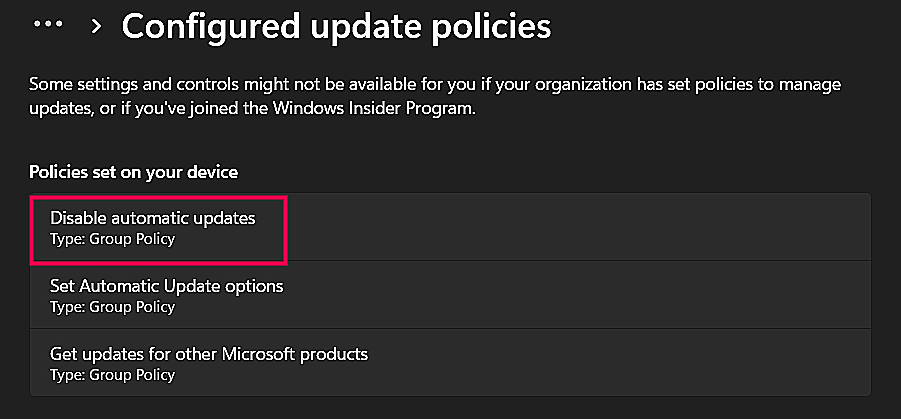Image resolution: width=901 pixels, height=419 pixels.
Task: Click the "Policies set on your device" heading
Action: coord(134,172)
